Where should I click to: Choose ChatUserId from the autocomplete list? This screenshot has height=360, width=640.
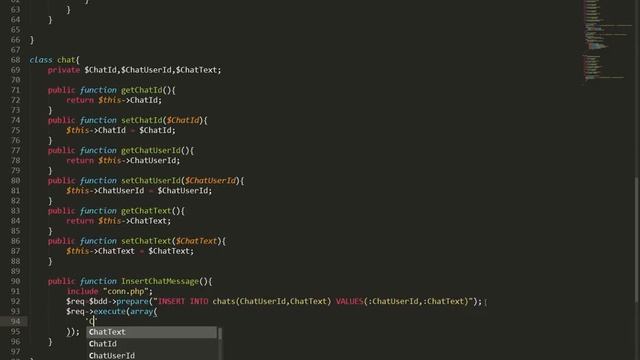point(151,355)
